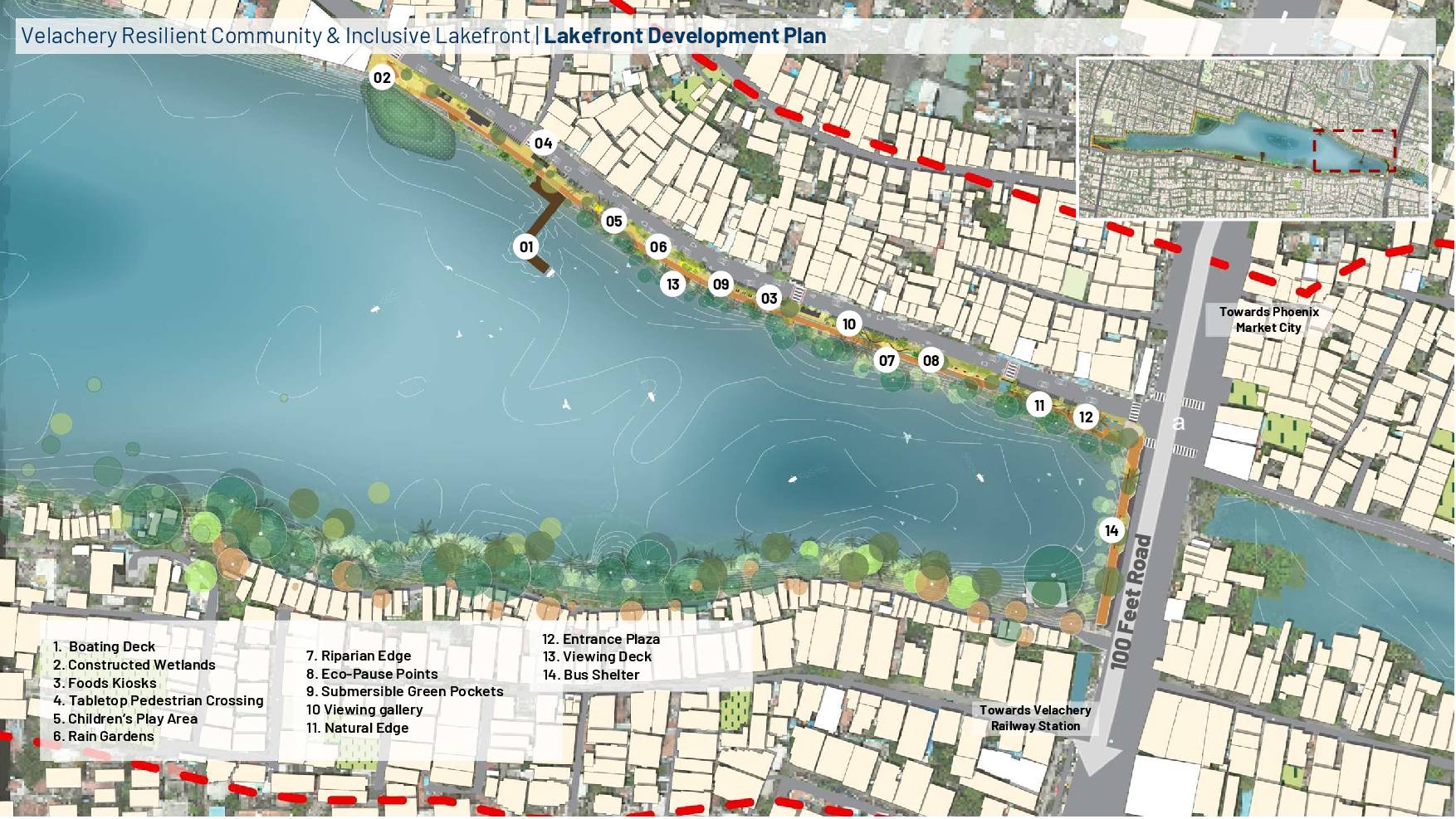Click marker 13 for Viewing Deck
1456x819 pixels.
coord(672,285)
